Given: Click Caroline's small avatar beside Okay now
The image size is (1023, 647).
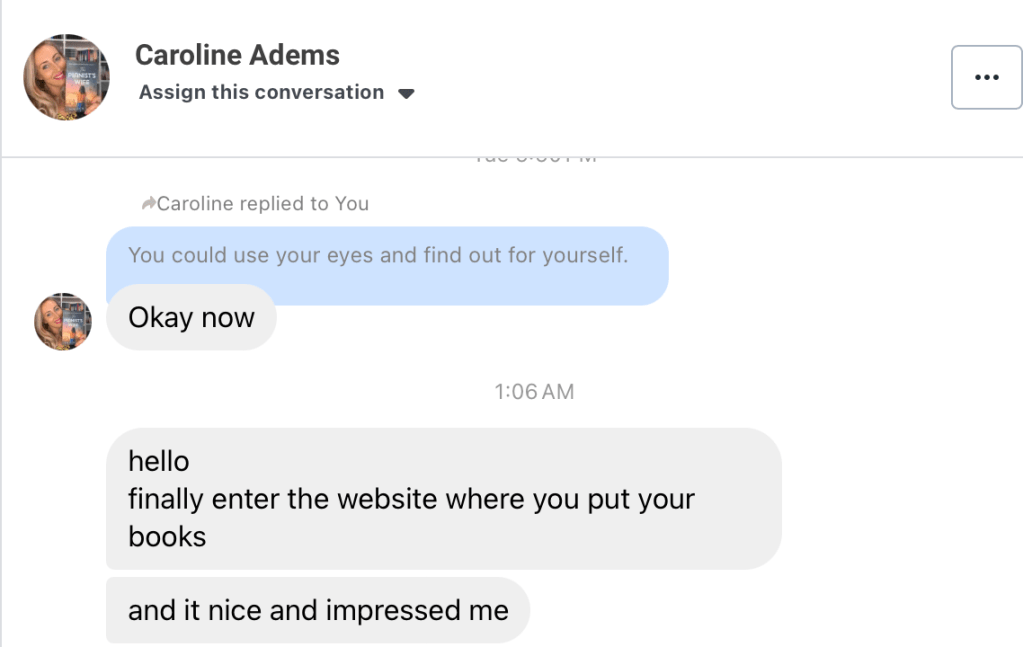Looking at the screenshot, I should click(63, 321).
